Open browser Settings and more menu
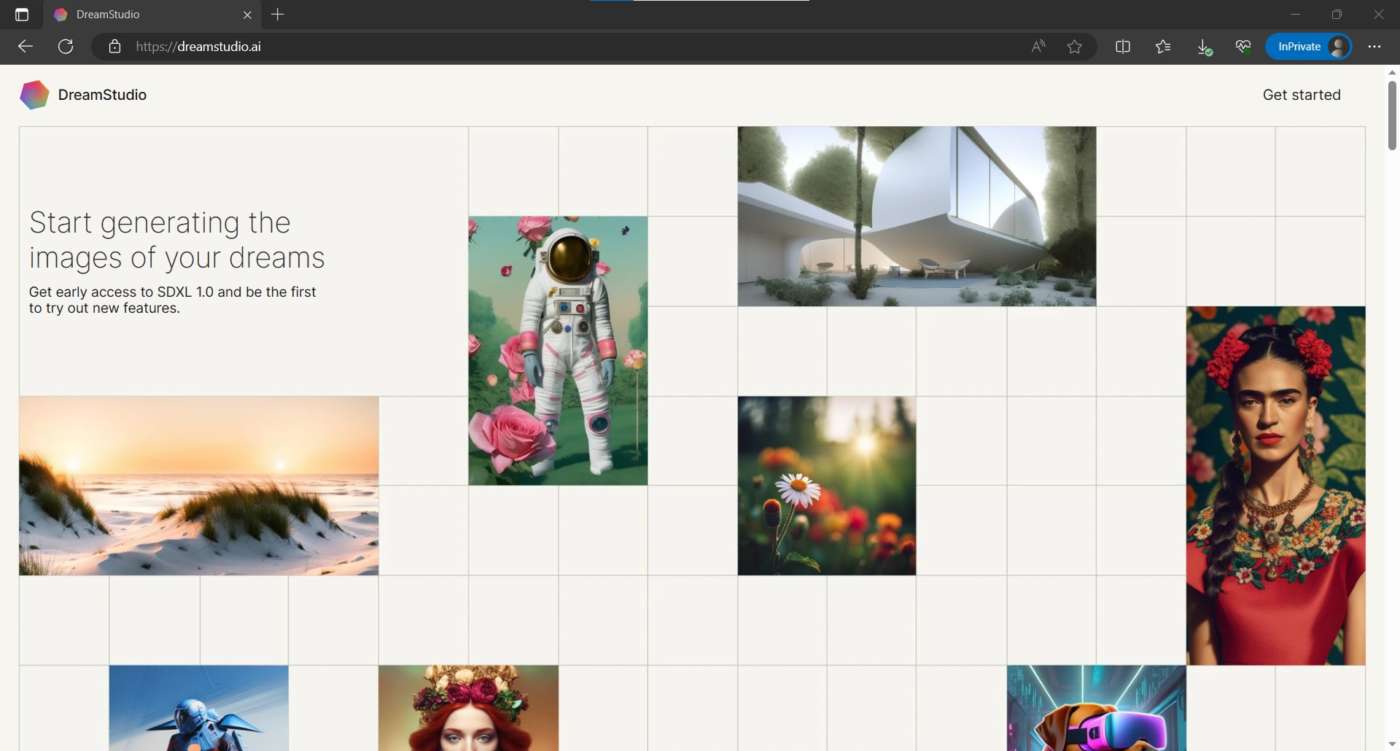 (x=1374, y=46)
